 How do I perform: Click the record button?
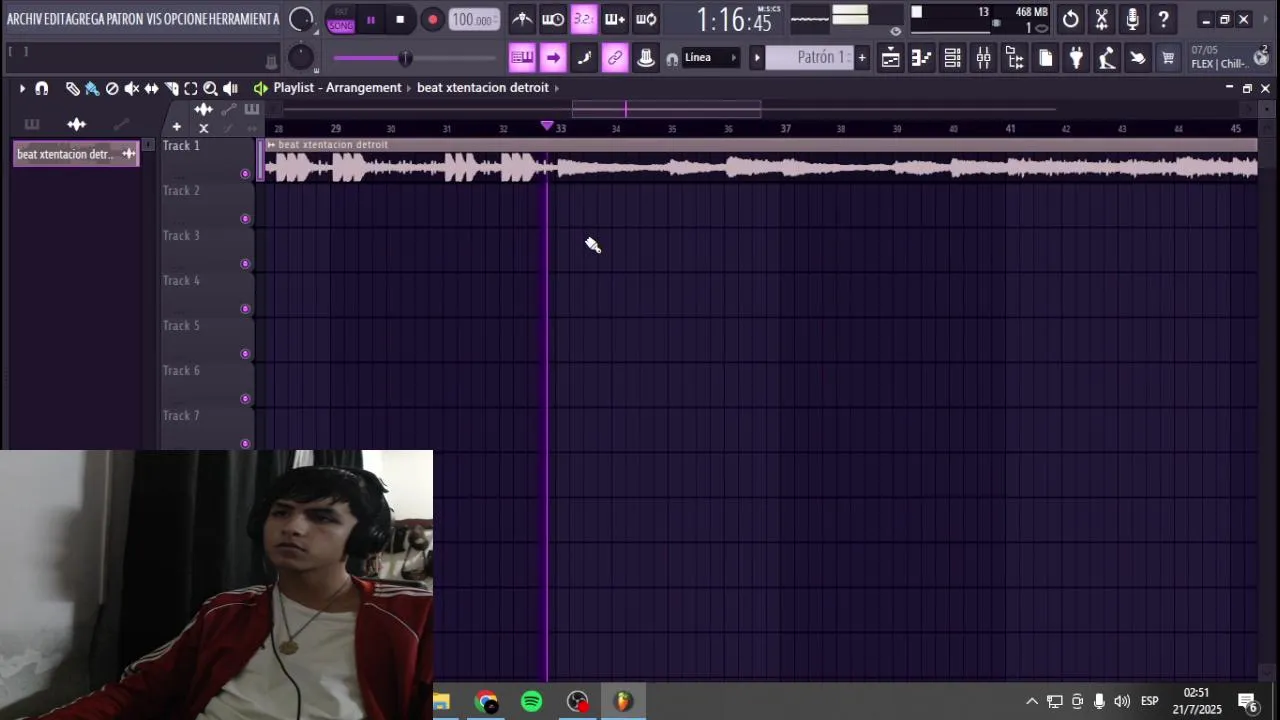pyautogui.click(x=432, y=20)
